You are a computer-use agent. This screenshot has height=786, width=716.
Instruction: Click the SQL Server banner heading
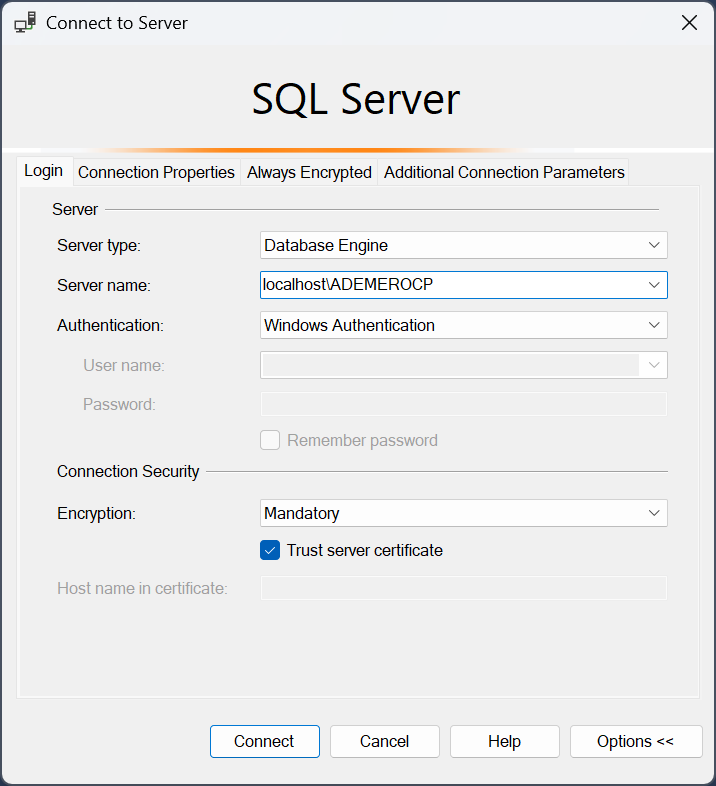[355, 99]
